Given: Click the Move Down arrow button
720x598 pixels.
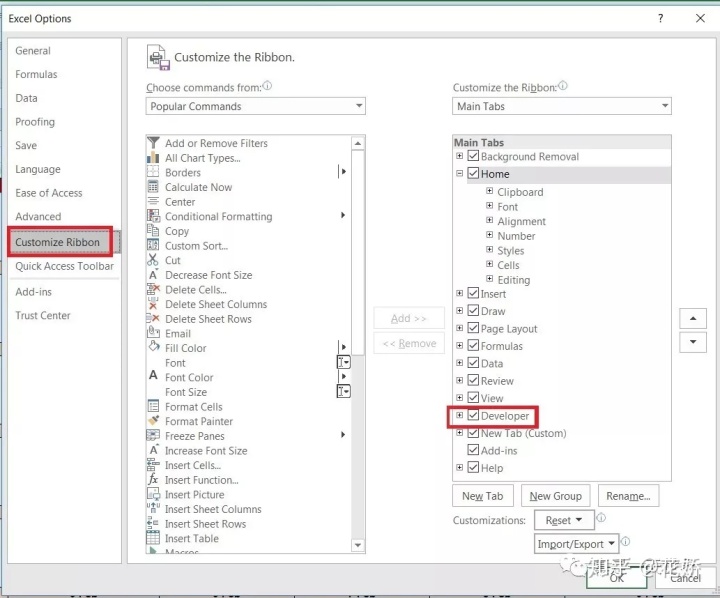Looking at the screenshot, I should pos(692,342).
